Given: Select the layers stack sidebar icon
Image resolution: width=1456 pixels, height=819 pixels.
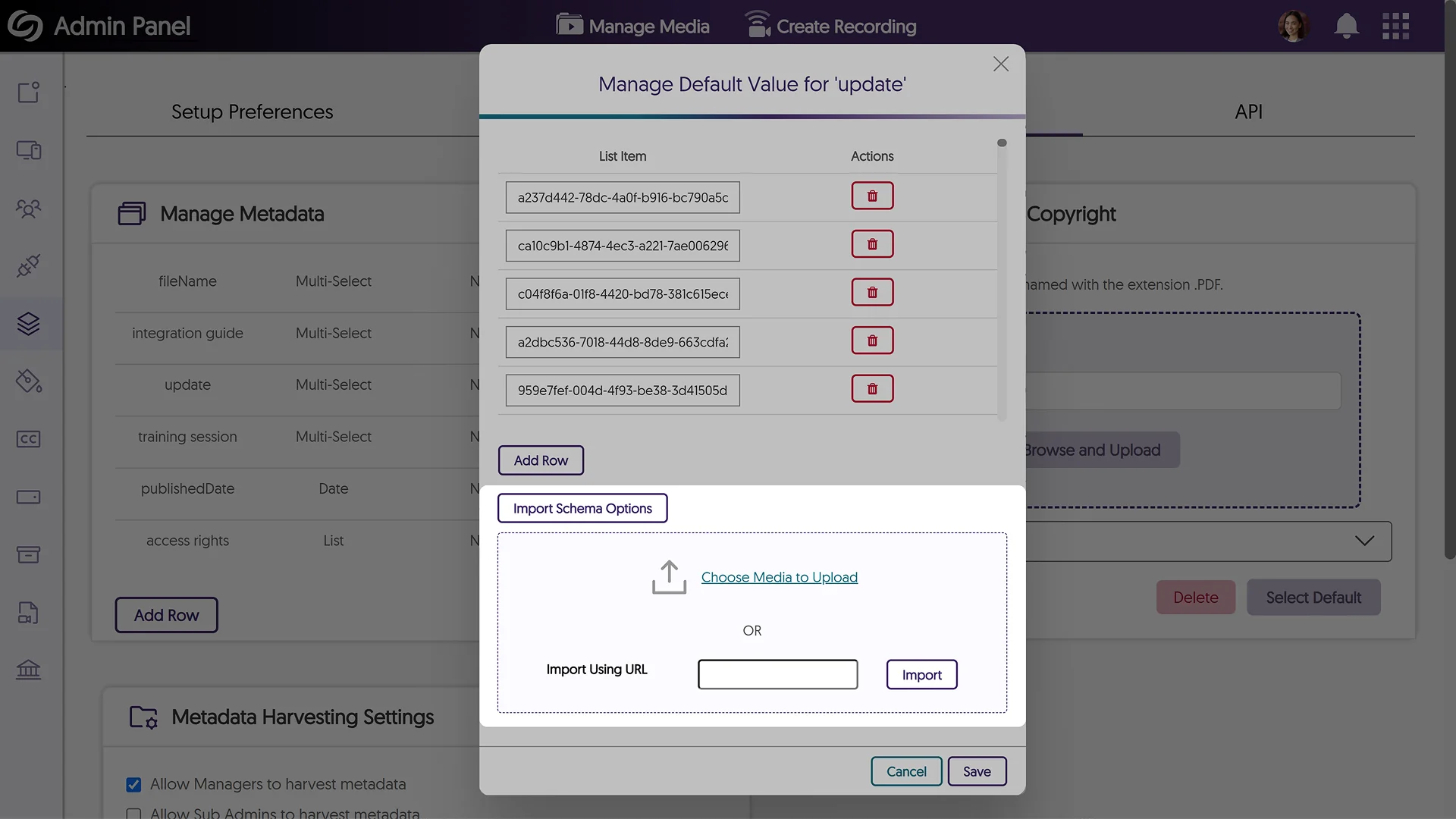Looking at the screenshot, I should tap(29, 324).
